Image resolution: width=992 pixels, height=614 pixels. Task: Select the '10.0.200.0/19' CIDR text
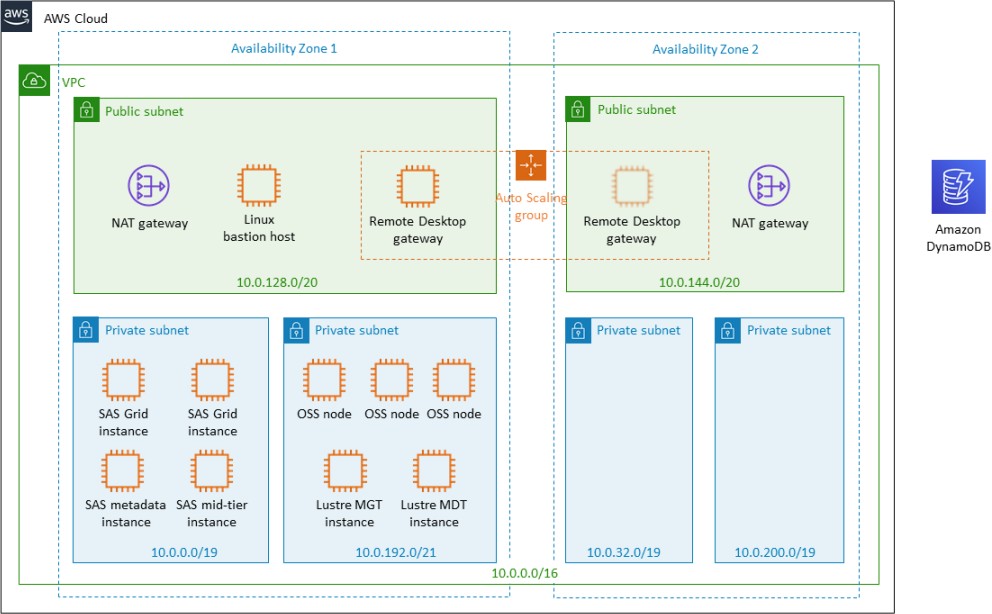pos(774,552)
